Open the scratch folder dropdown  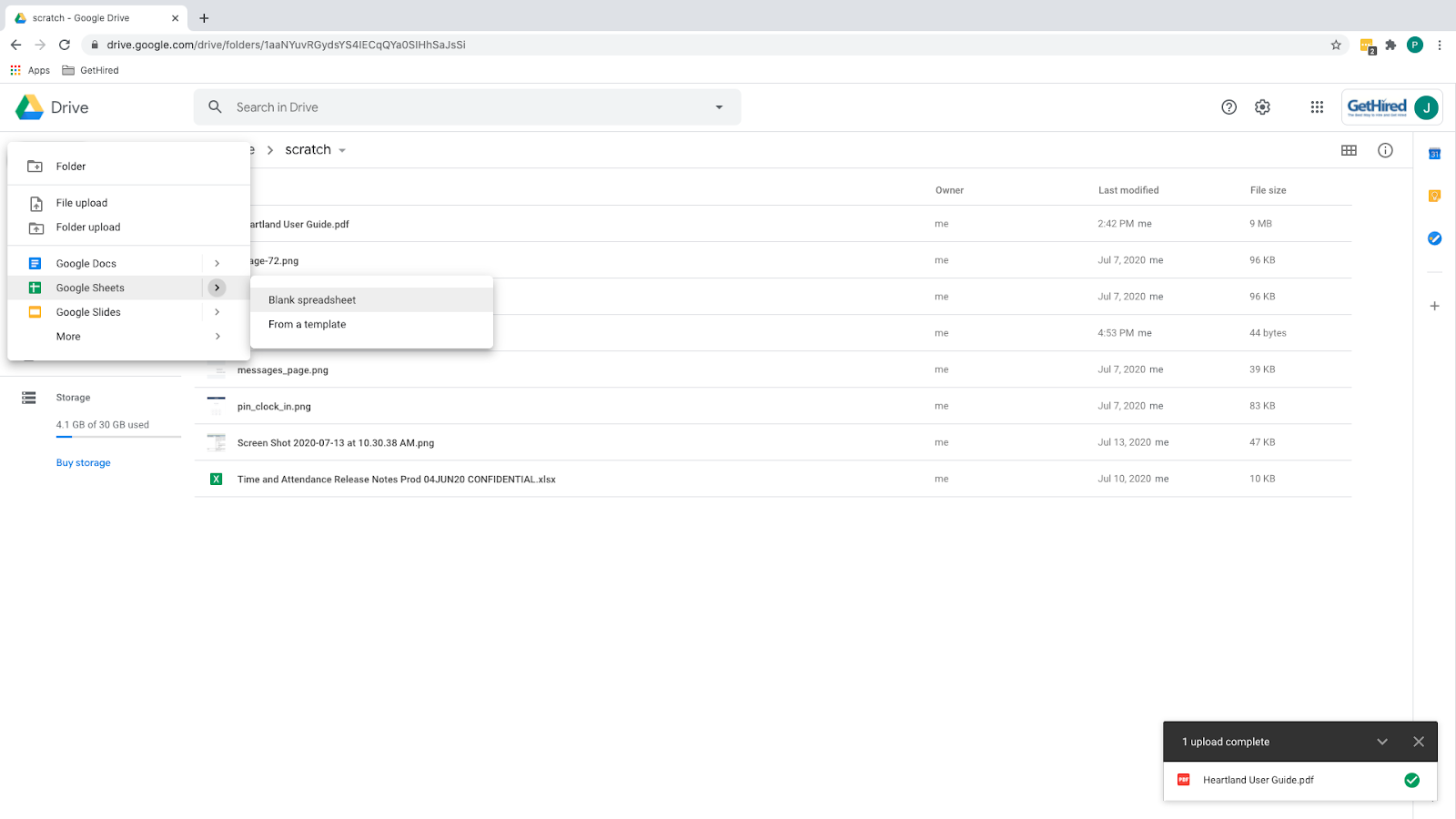[342, 151]
